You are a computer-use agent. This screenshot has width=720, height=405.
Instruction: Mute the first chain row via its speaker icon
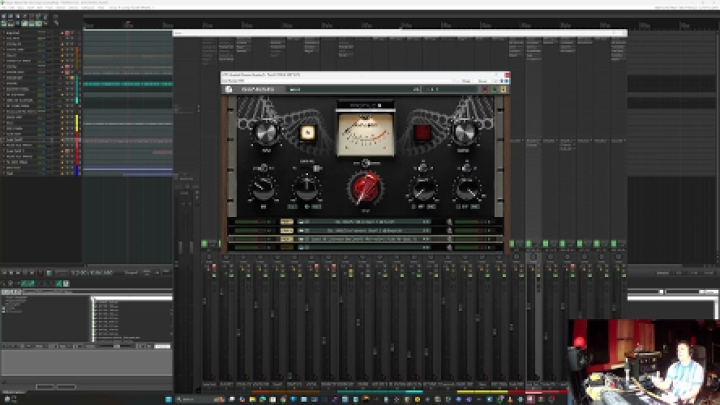coord(449,222)
